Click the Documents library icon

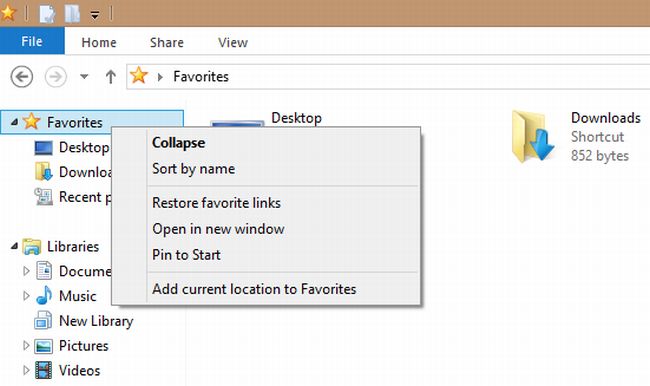pos(44,271)
